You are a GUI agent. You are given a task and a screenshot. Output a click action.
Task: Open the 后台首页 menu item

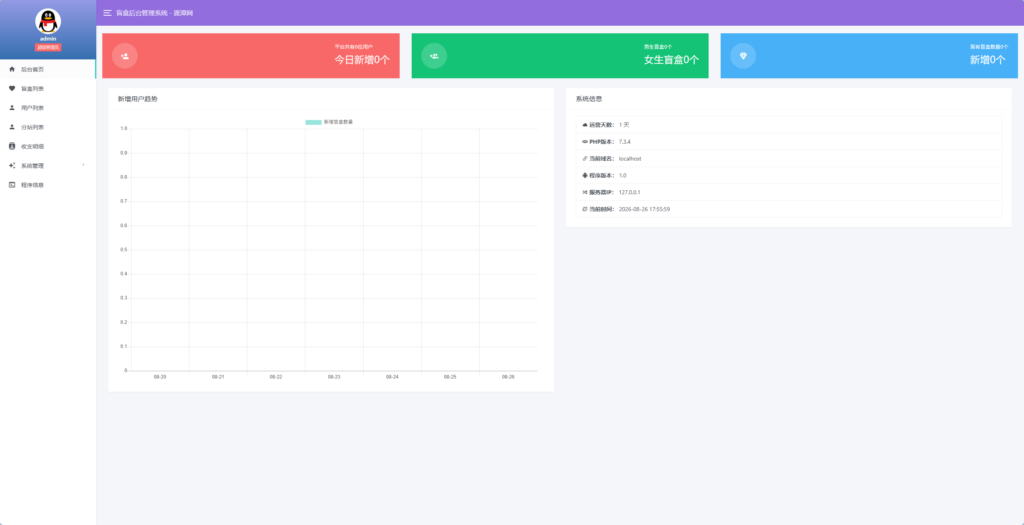click(48, 69)
